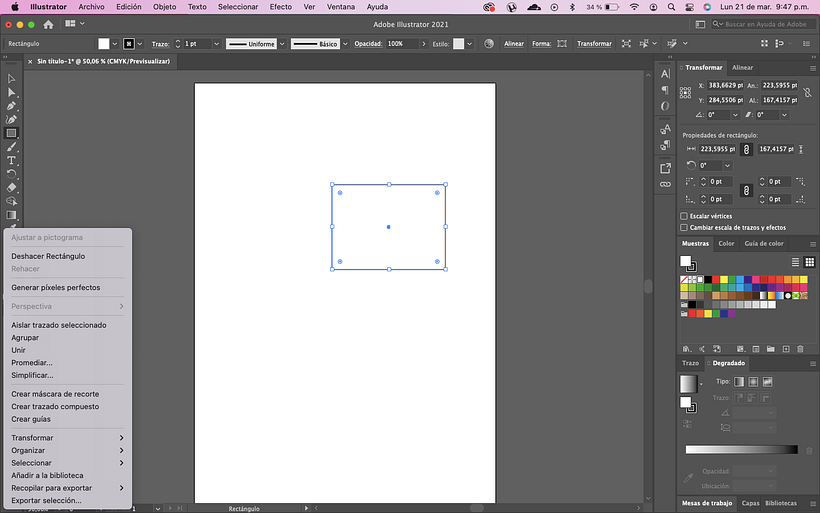Toggle constrain width and height proportions
The height and width of the screenshot is (513, 820).
pos(807,93)
